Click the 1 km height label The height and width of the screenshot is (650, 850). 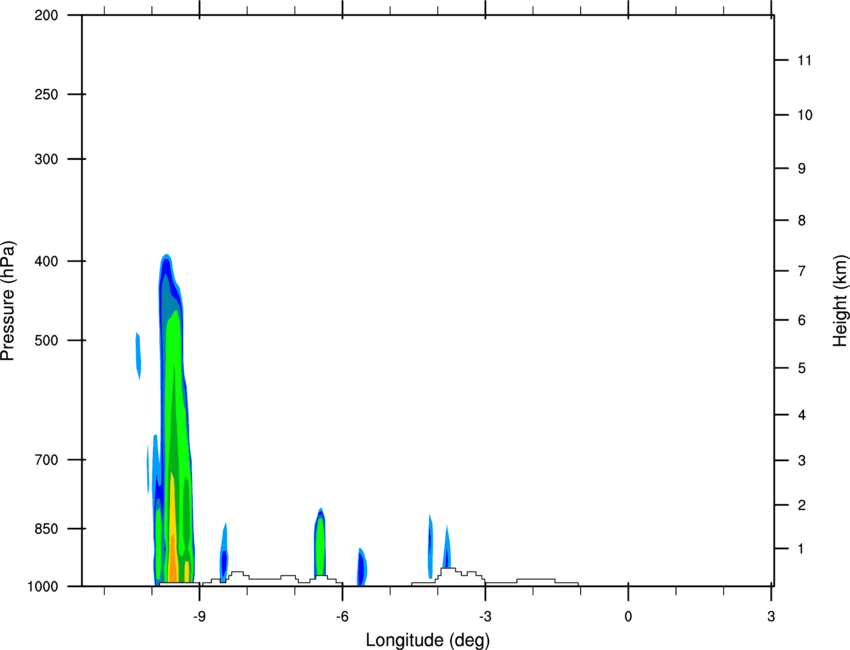[801, 549]
